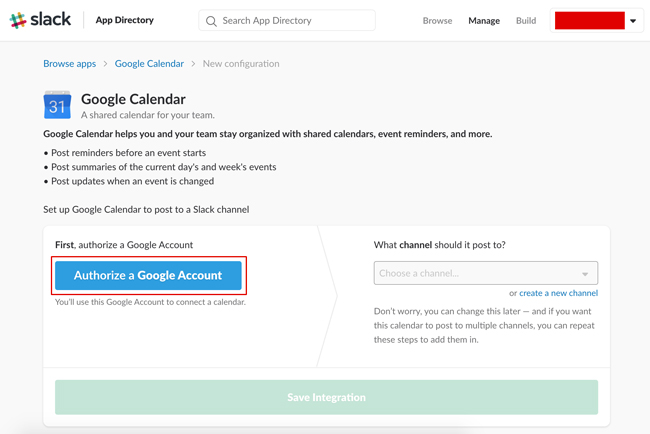The image size is (650, 434).
Task: Open the App Directory home link
Action: [x=124, y=20]
